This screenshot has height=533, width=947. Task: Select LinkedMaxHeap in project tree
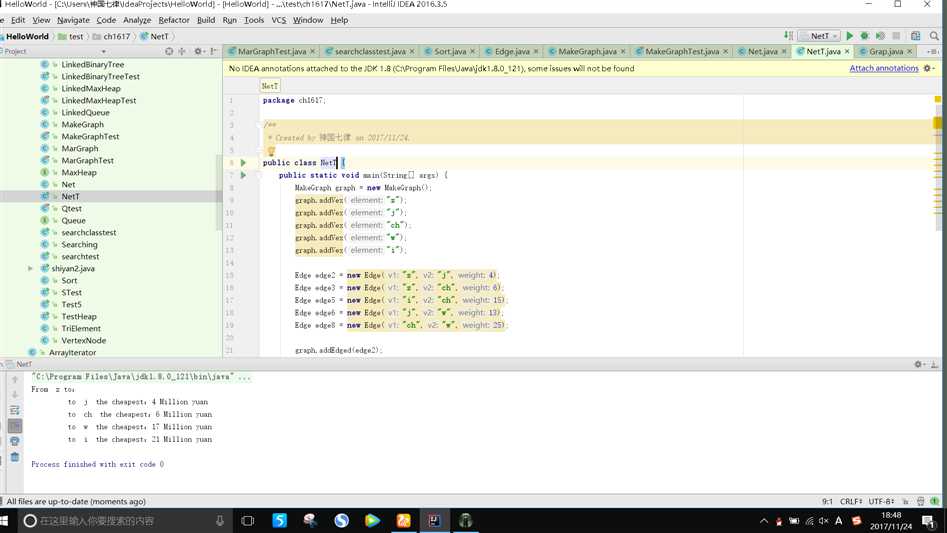tap(91, 89)
